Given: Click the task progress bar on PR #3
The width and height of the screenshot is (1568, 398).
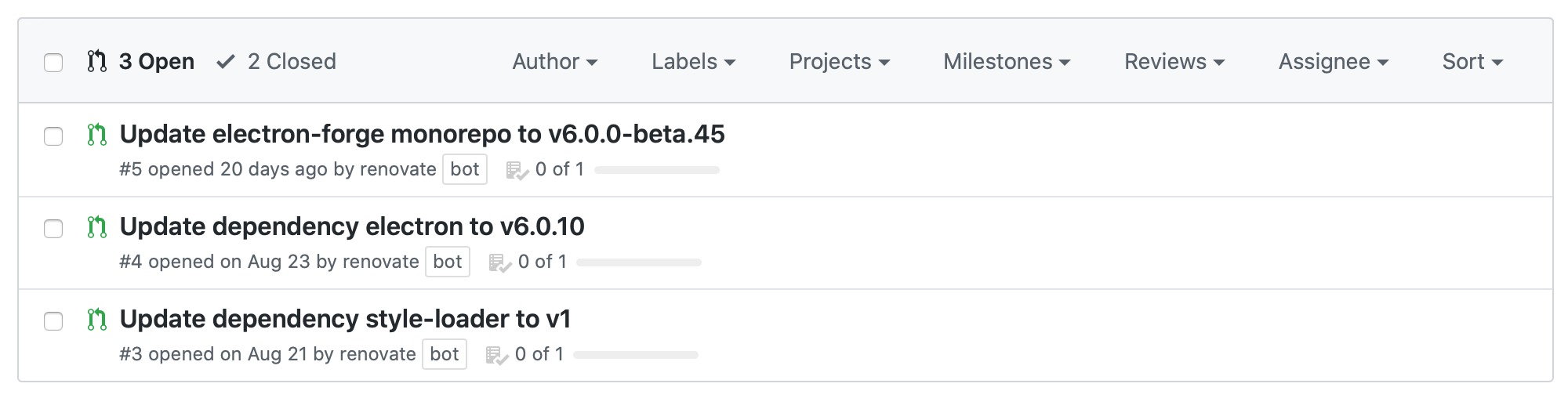Looking at the screenshot, I should 636,355.
